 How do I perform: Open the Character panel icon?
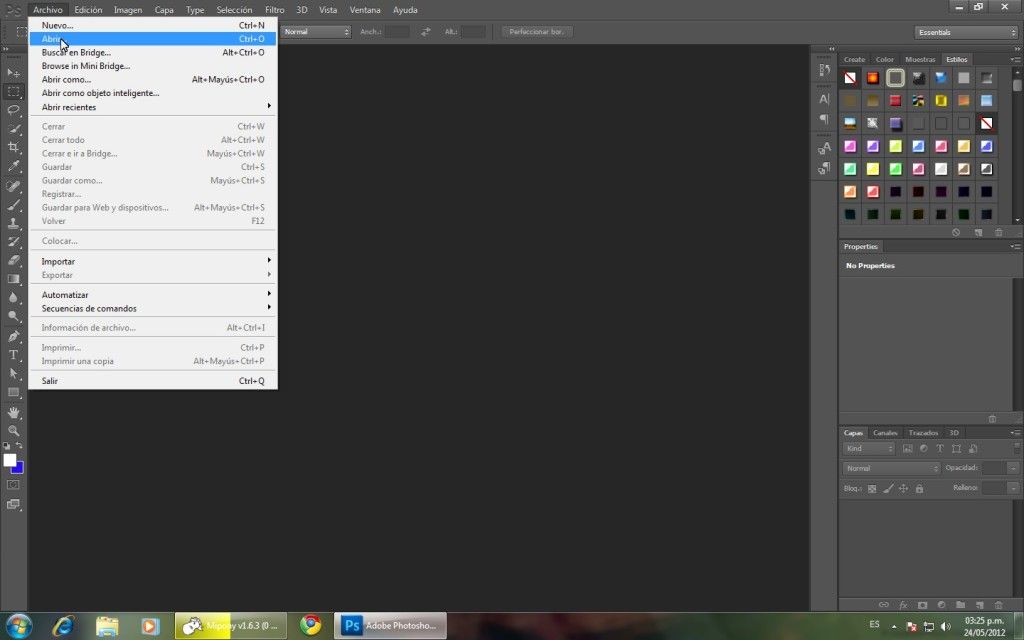tap(824, 99)
